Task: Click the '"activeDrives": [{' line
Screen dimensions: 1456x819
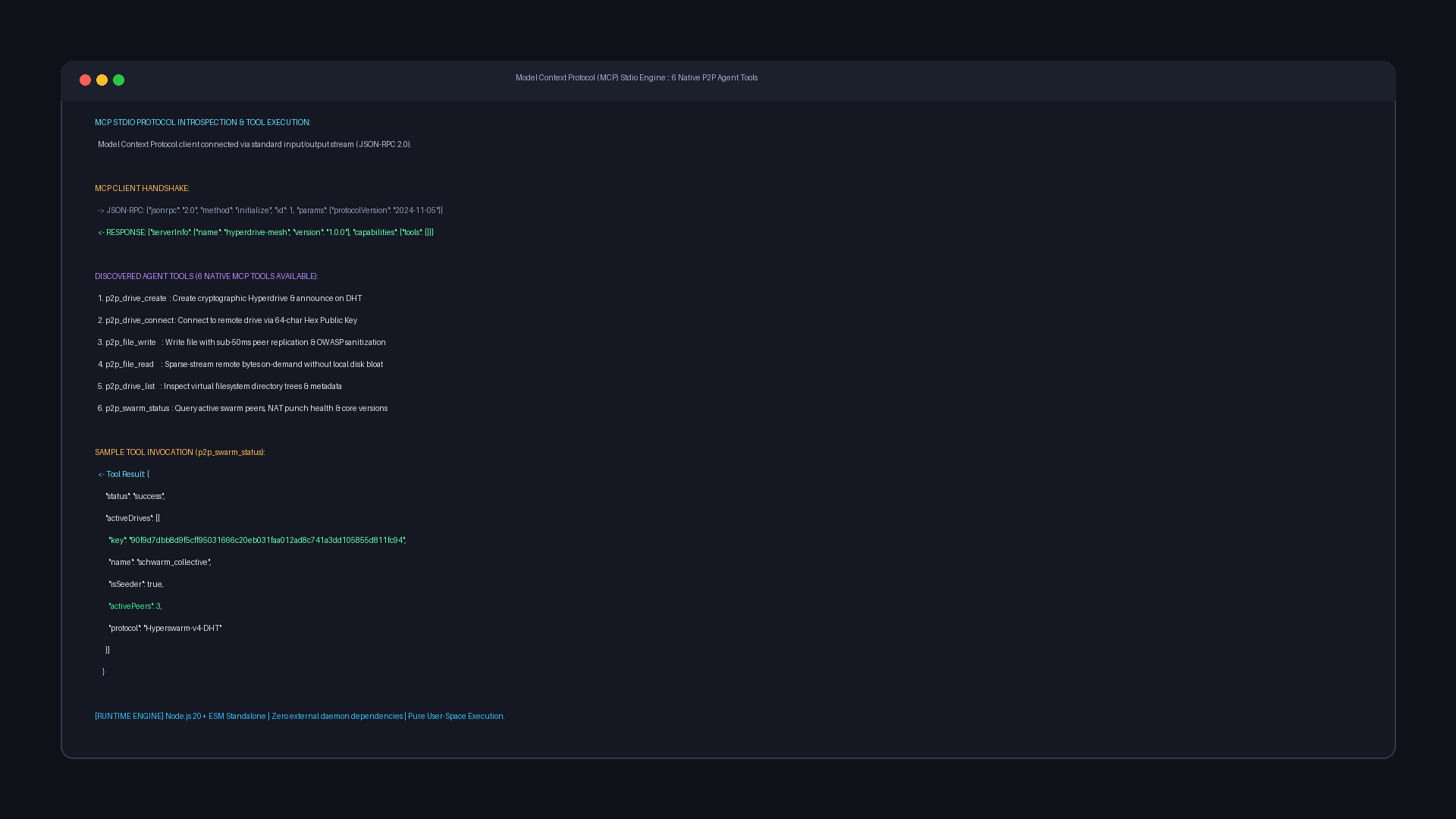Action: tap(133, 519)
